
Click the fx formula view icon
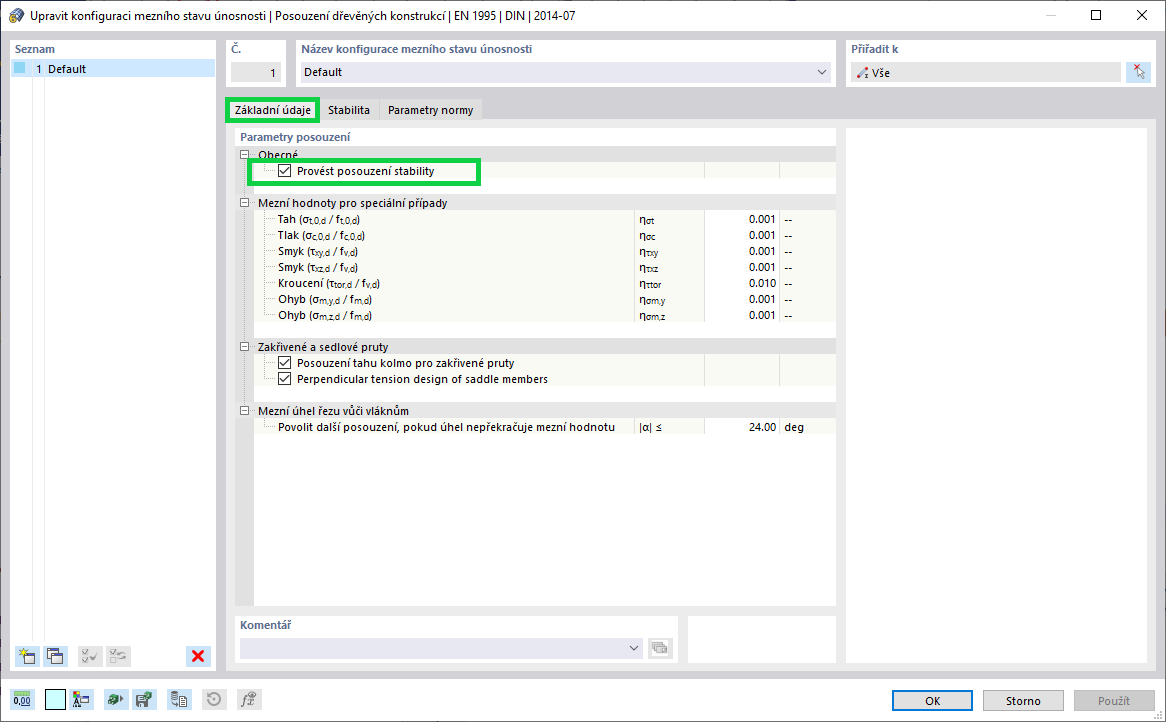(x=248, y=700)
